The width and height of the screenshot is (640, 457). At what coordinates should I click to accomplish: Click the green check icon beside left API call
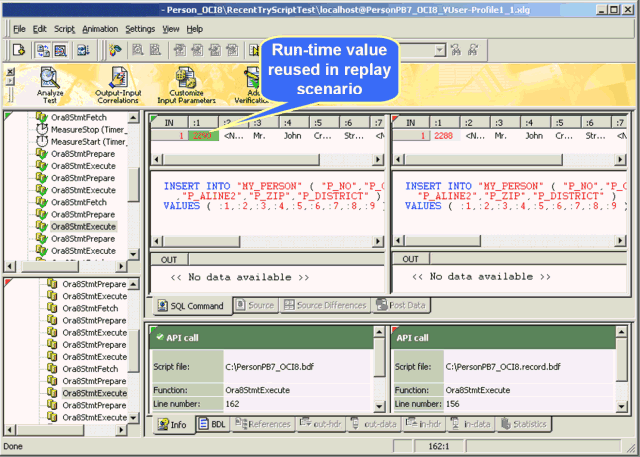[160, 338]
